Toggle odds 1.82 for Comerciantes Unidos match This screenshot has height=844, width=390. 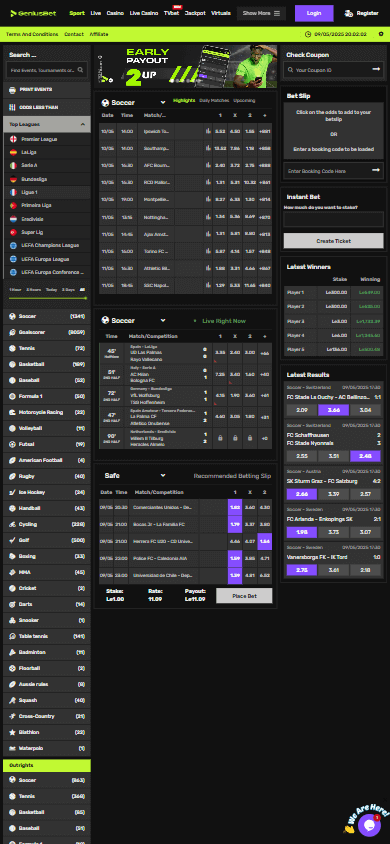pyautogui.click(x=235, y=507)
